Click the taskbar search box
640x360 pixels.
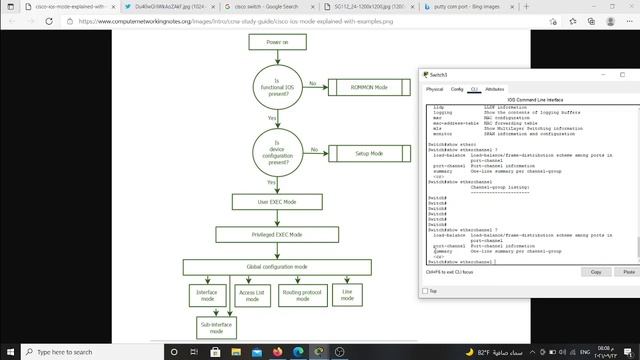[x=92, y=352]
